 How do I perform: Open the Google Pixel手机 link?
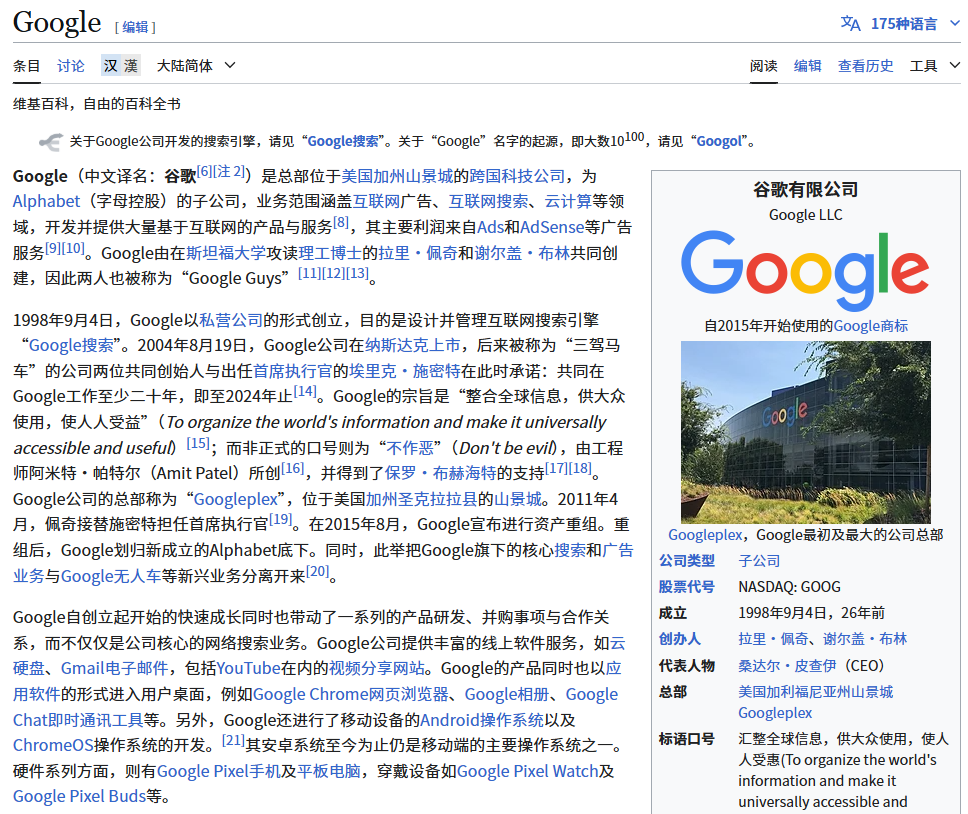(x=219, y=771)
